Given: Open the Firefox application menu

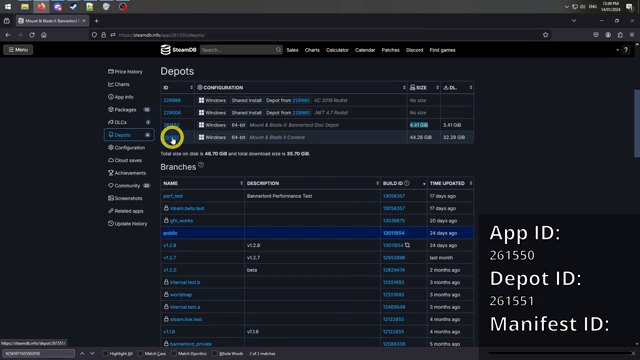Looking at the screenshot, I should tap(632, 35).
